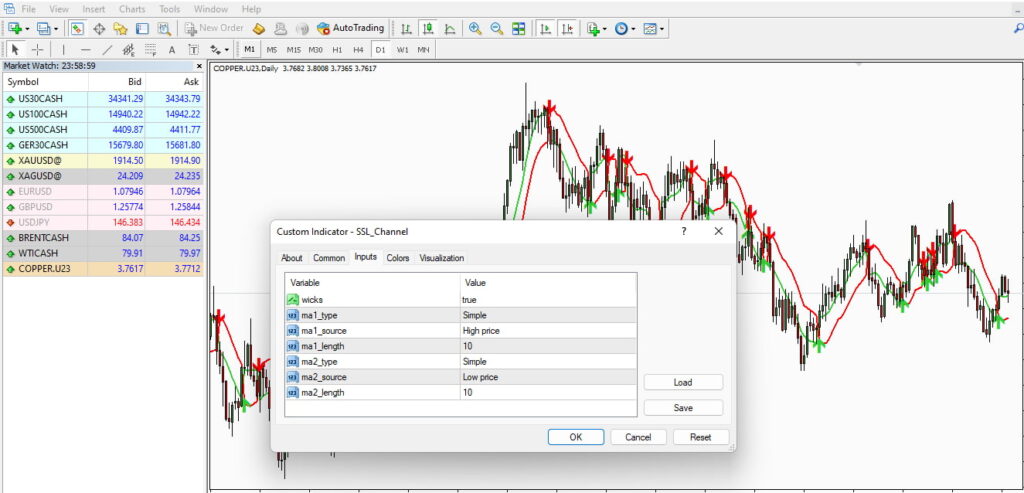Select the Fibonacci retracement tool

[150, 50]
